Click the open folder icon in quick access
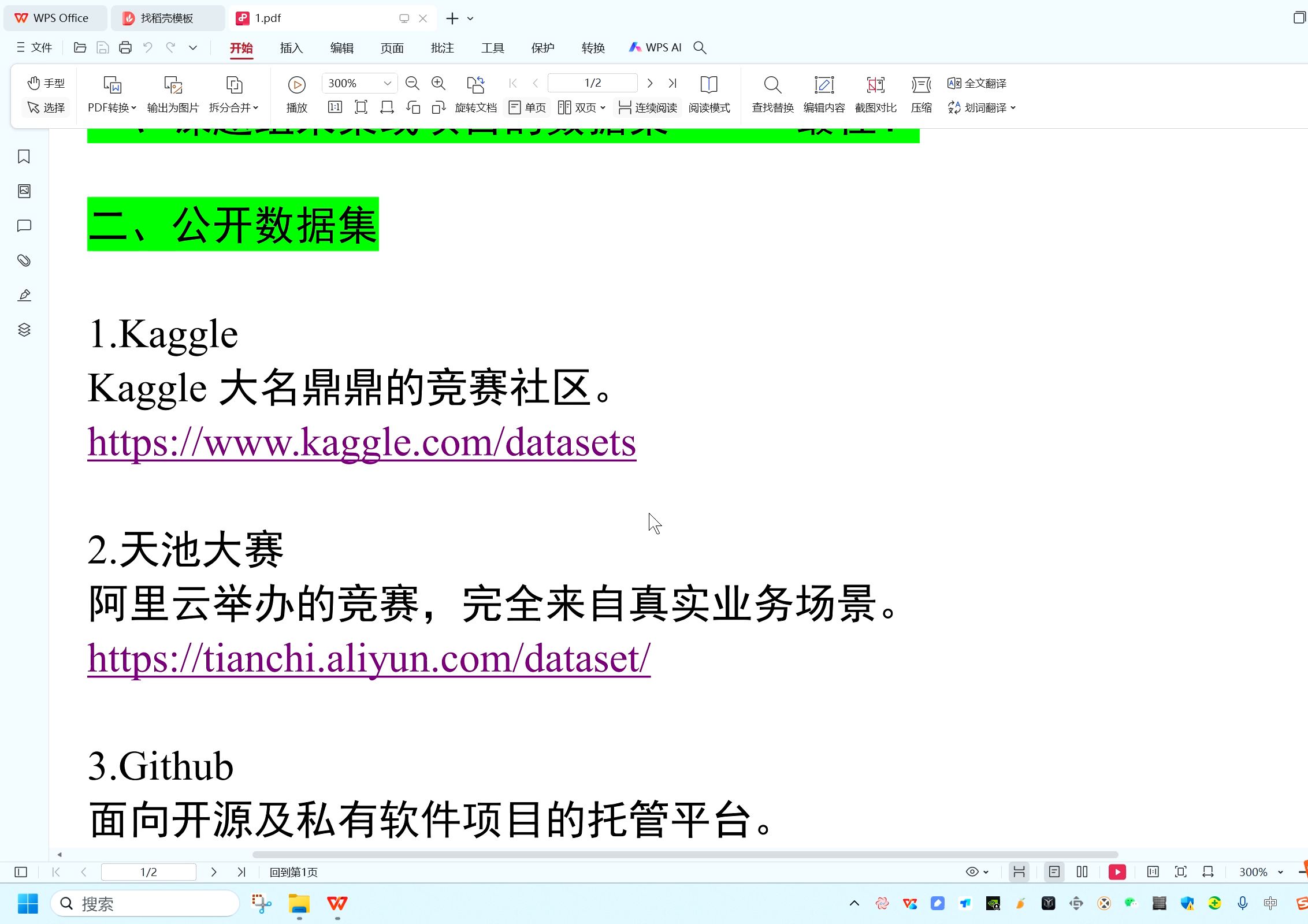This screenshot has width=1308, height=924. [x=80, y=48]
